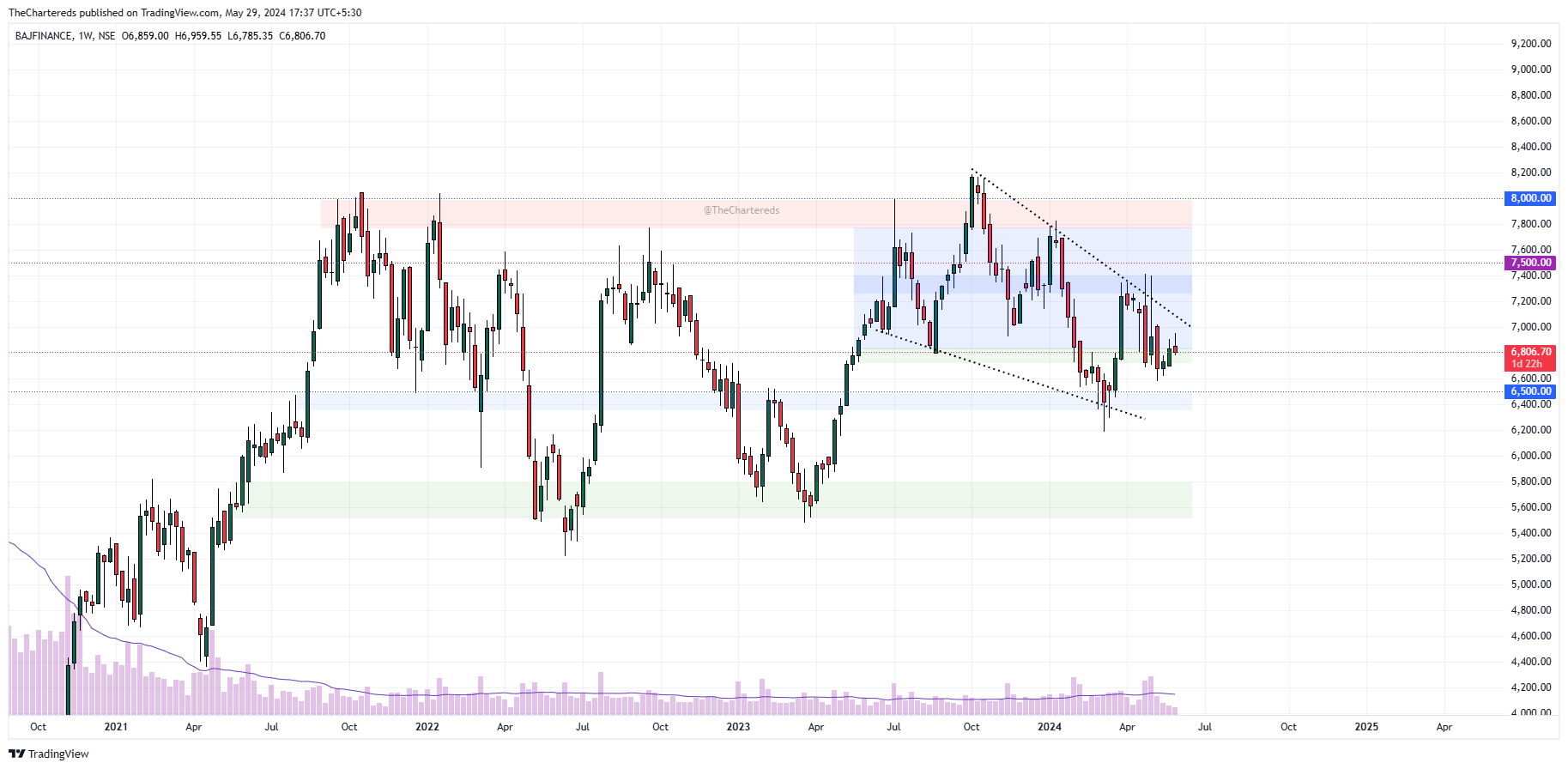This screenshot has width=1568, height=769.
Task: Click the 5,000.00 price axis label
Action: point(1531,584)
